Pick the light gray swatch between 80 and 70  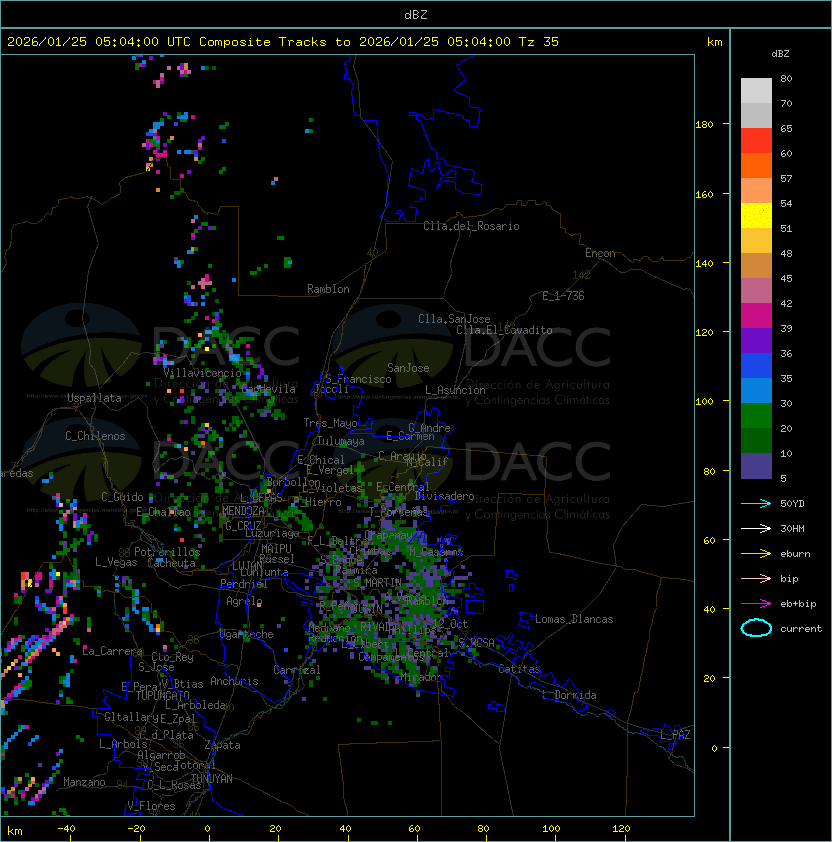(x=756, y=90)
